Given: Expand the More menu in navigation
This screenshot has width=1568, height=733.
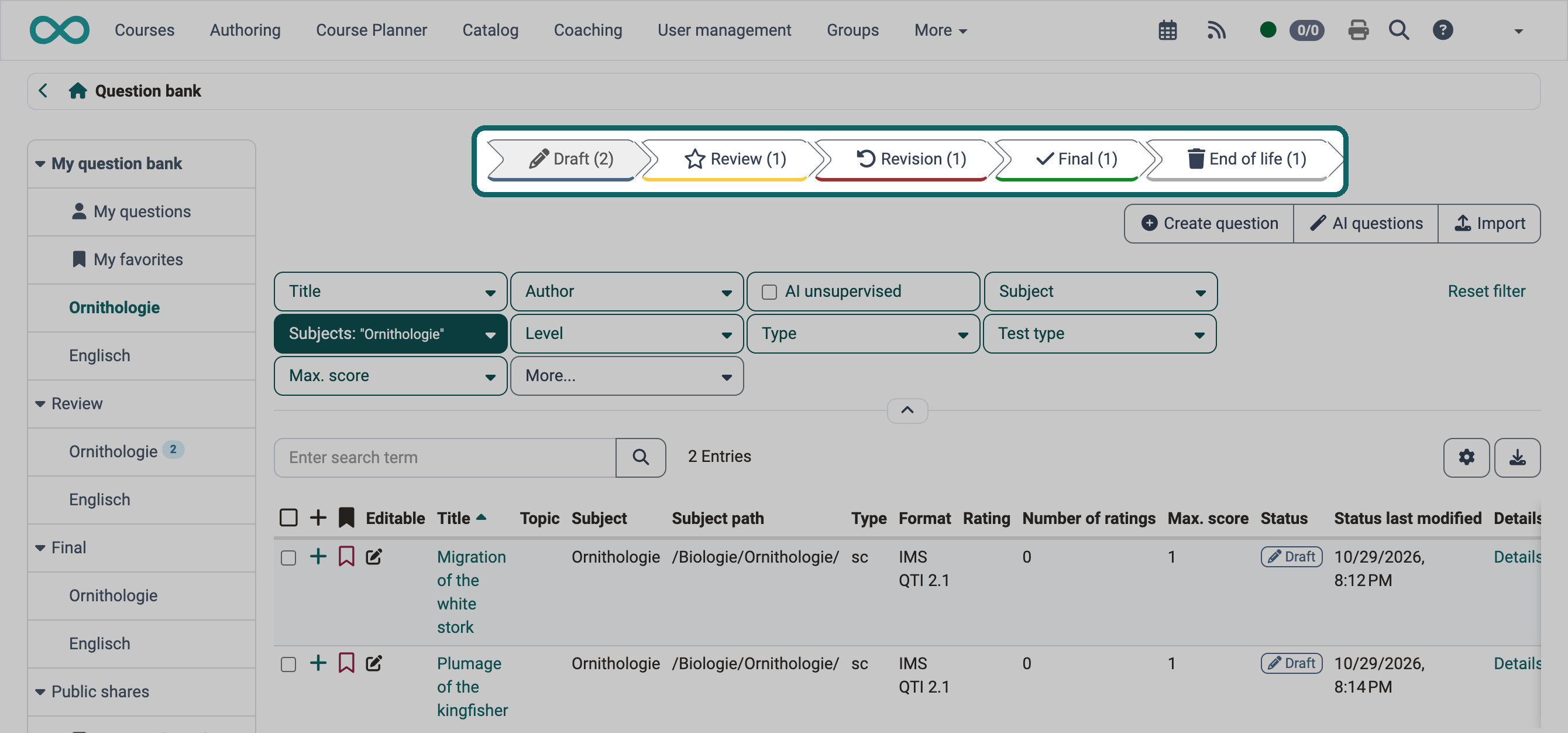Looking at the screenshot, I should [x=940, y=30].
